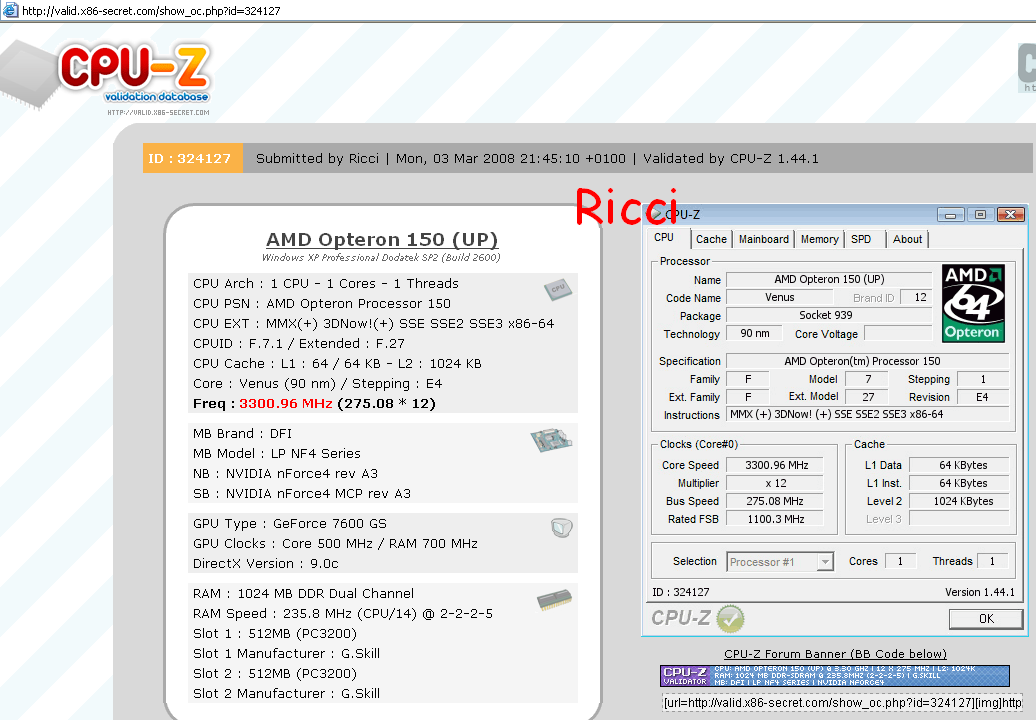Click the Internet Explorer page icon by the URL

[11, 10]
